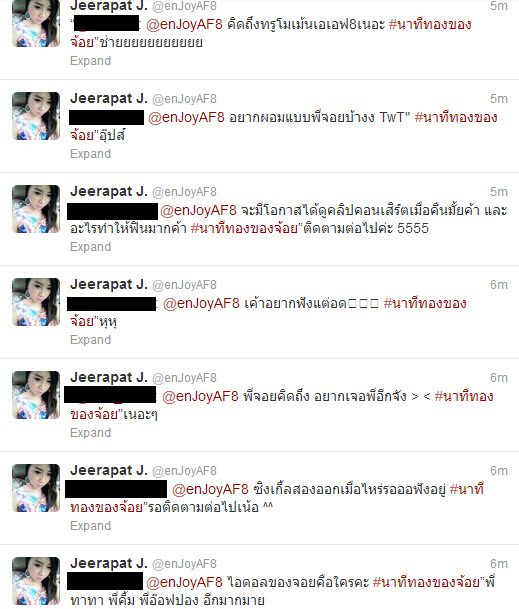Click red @enJoyAF8 mention in the top tweet
This screenshot has height=609, width=519.
pos(184,24)
